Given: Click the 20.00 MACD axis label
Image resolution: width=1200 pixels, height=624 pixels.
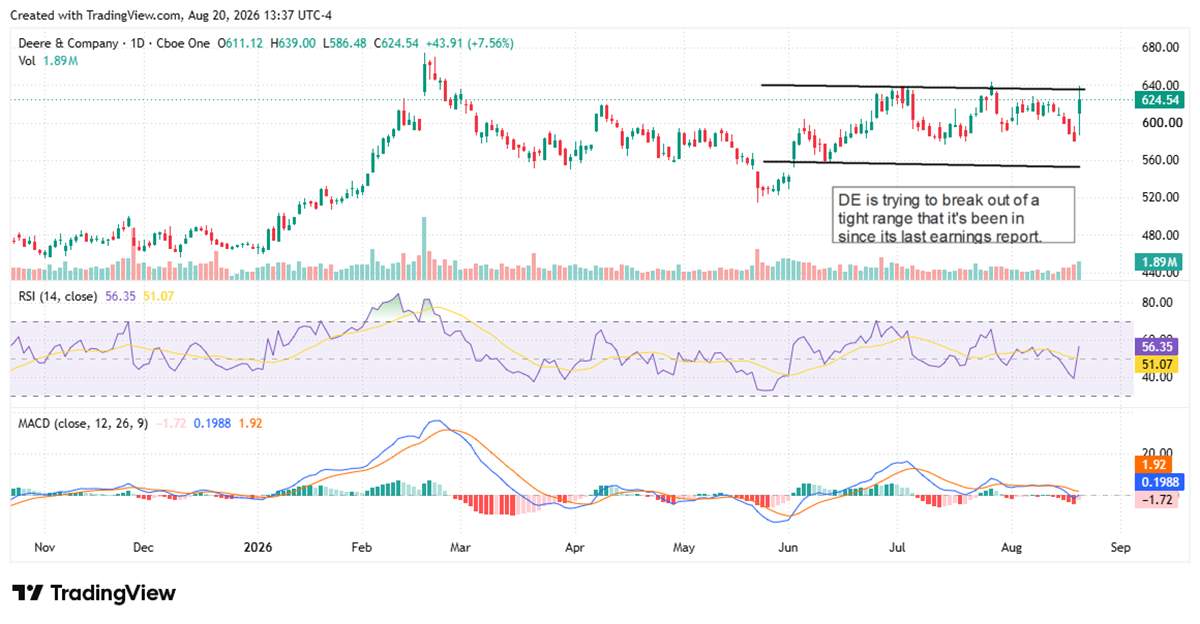Looking at the screenshot, I should coord(1158,453).
